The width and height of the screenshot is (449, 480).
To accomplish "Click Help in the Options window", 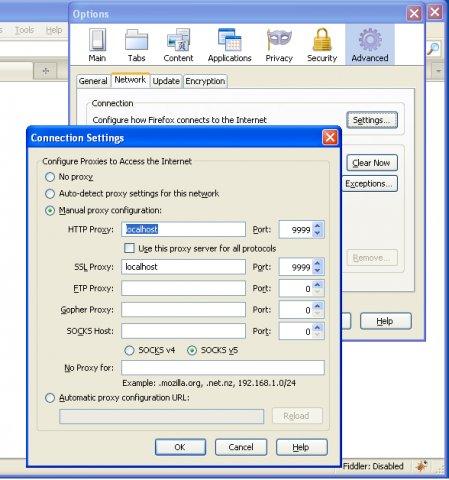I will tap(386, 321).
